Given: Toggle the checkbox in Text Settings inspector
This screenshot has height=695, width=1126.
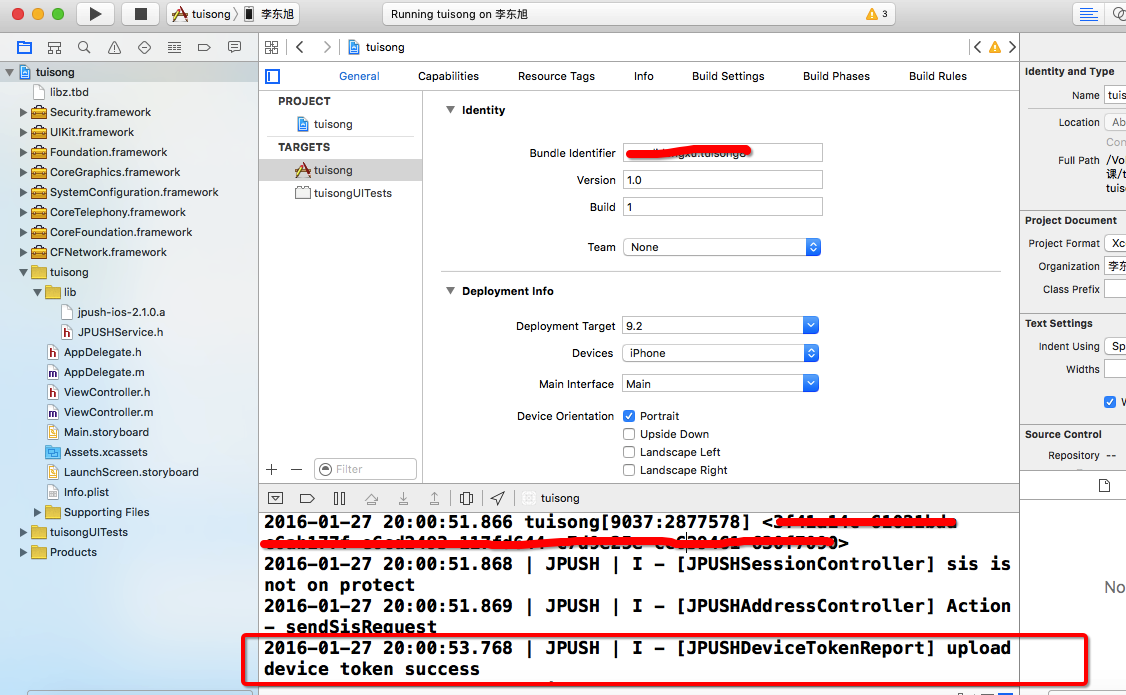Looking at the screenshot, I should 1110,402.
